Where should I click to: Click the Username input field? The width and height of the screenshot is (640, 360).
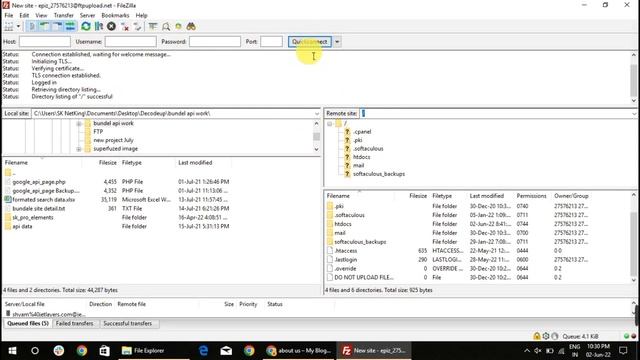coord(131,42)
